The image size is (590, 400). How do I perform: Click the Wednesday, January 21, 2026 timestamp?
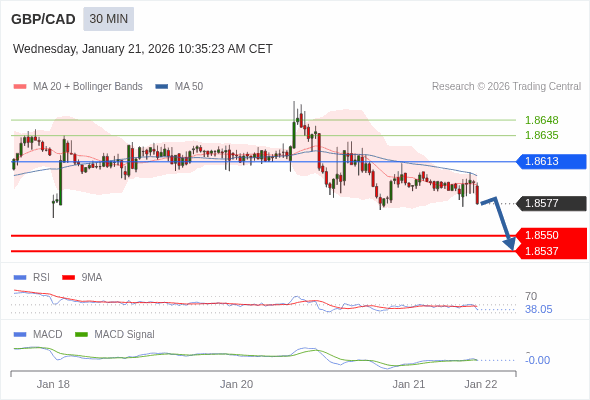point(143,49)
